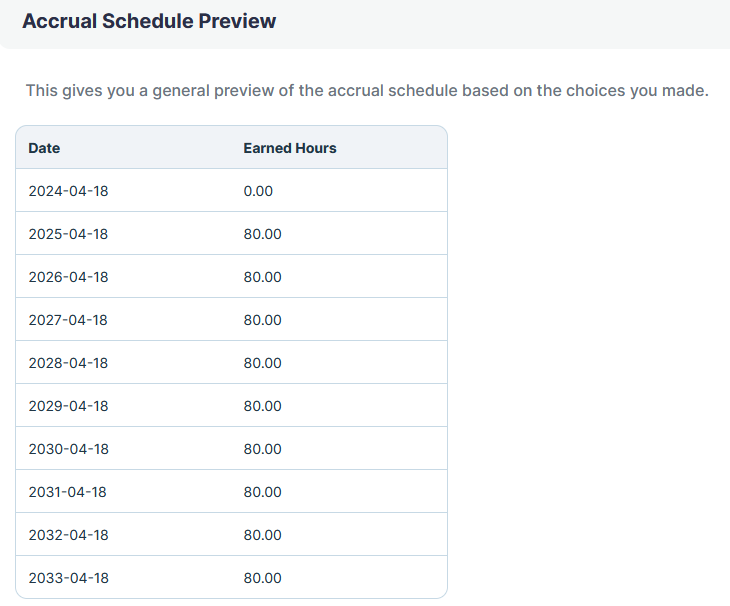
Task: Click the Accrual Schedule Preview heading
Action: click(x=149, y=21)
